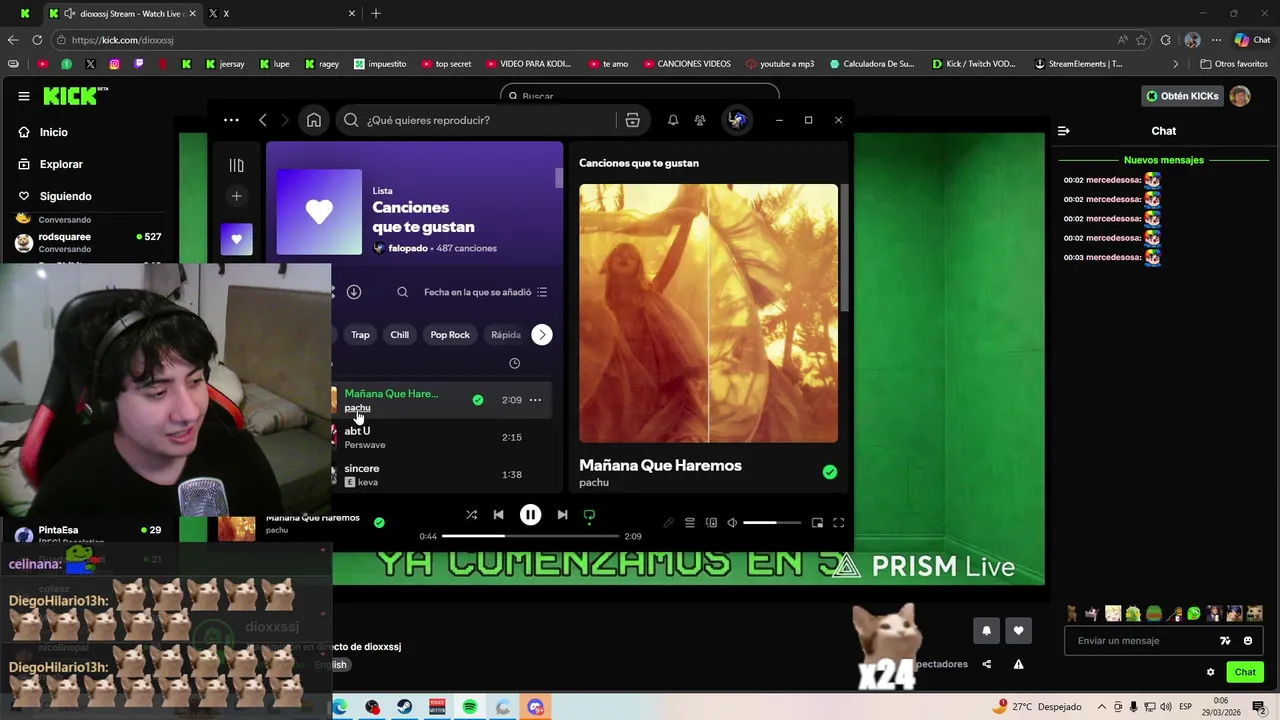Screen dimensions: 1280x720
Task: Pause the current song
Action: pyautogui.click(x=530, y=515)
